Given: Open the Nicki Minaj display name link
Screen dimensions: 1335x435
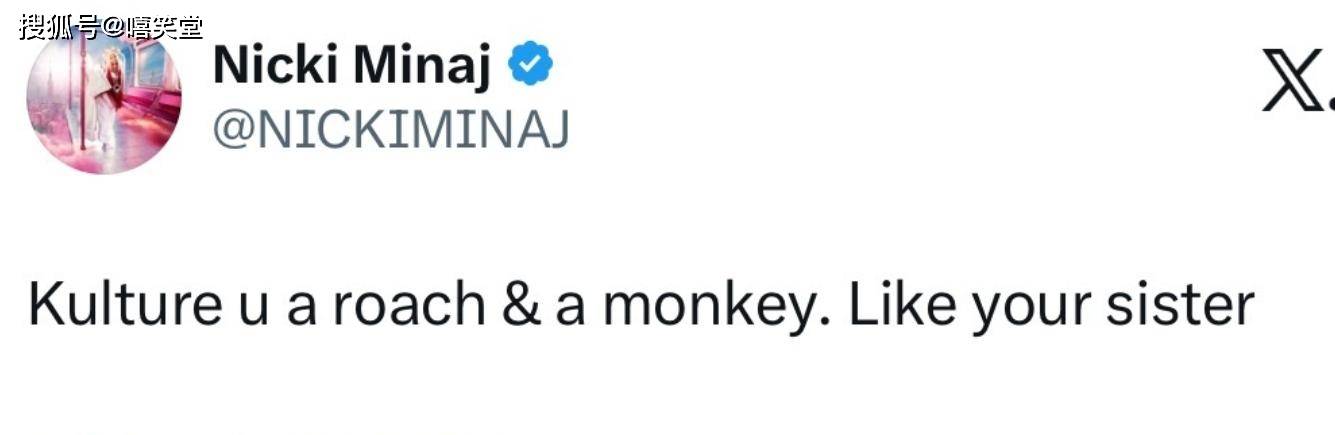Looking at the screenshot, I should [352, 67].
